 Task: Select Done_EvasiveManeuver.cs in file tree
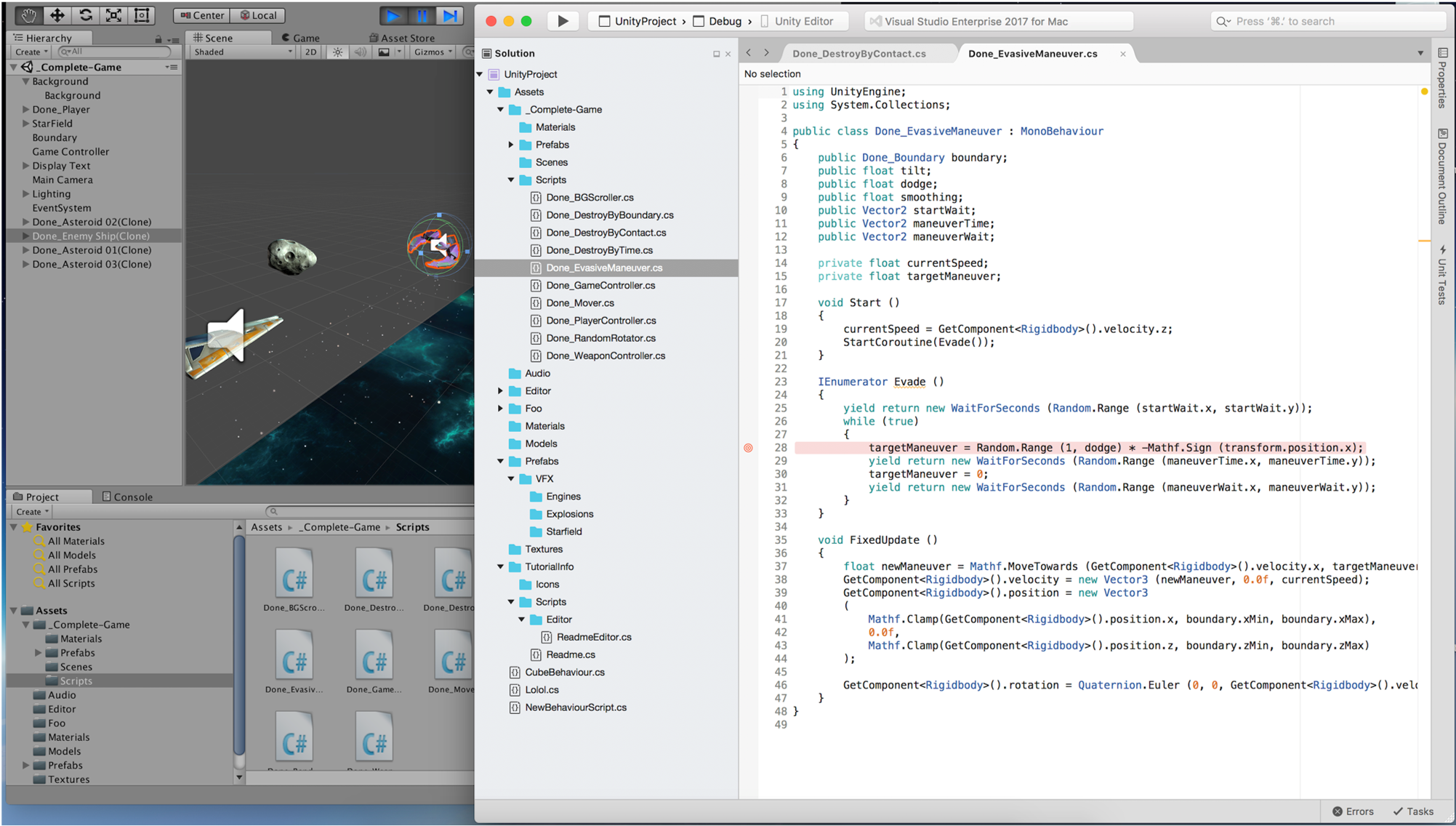[x=606, y=267]
